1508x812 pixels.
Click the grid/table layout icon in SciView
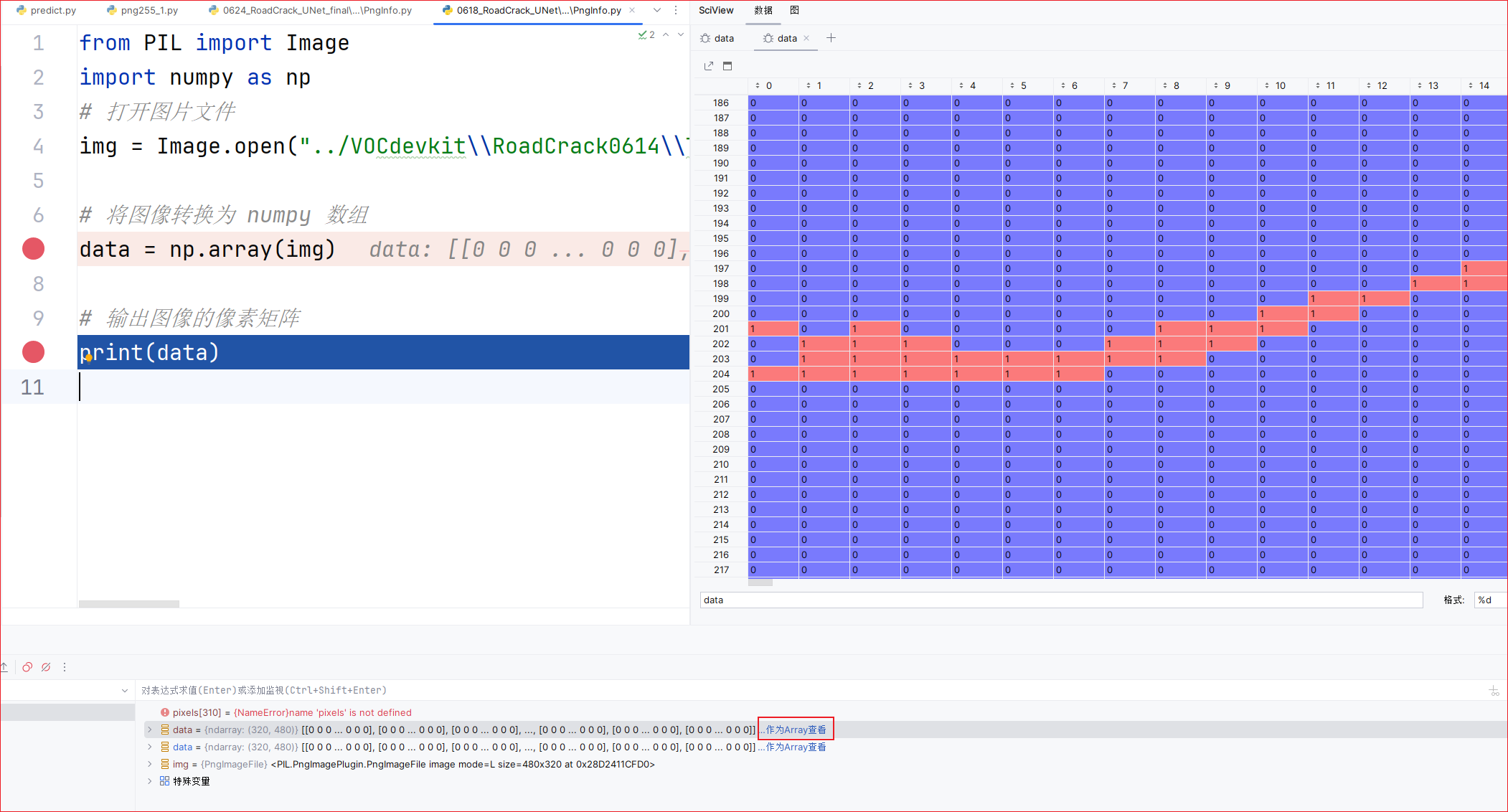[x=727, y=64]
